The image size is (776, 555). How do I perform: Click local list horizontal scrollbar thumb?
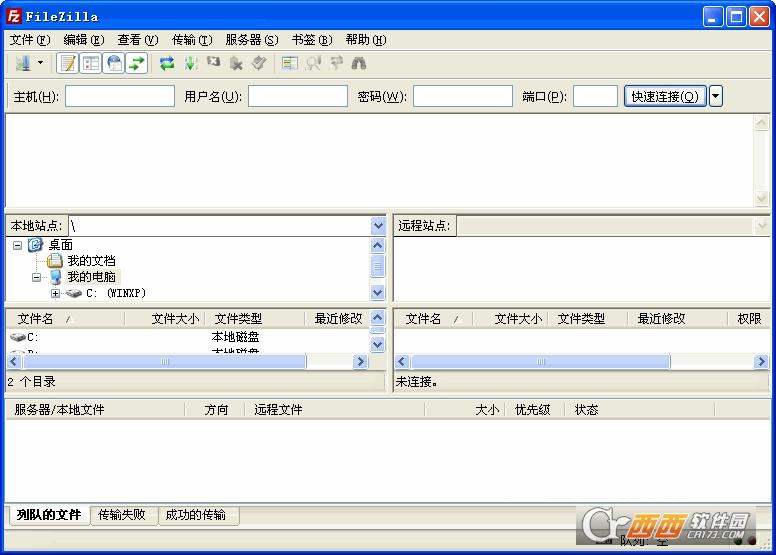(x=164, y=362)
